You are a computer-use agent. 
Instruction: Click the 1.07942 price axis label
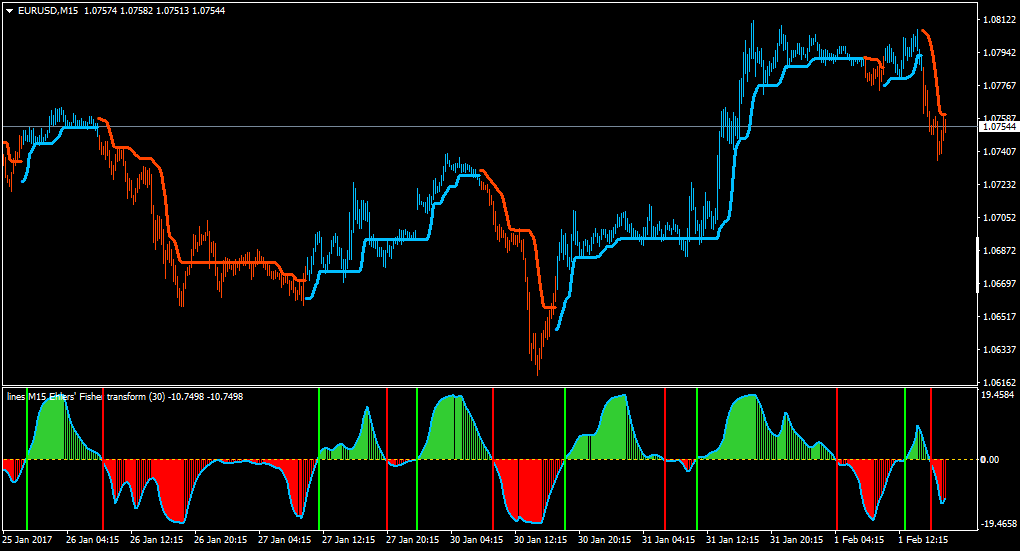click(999, 53)
